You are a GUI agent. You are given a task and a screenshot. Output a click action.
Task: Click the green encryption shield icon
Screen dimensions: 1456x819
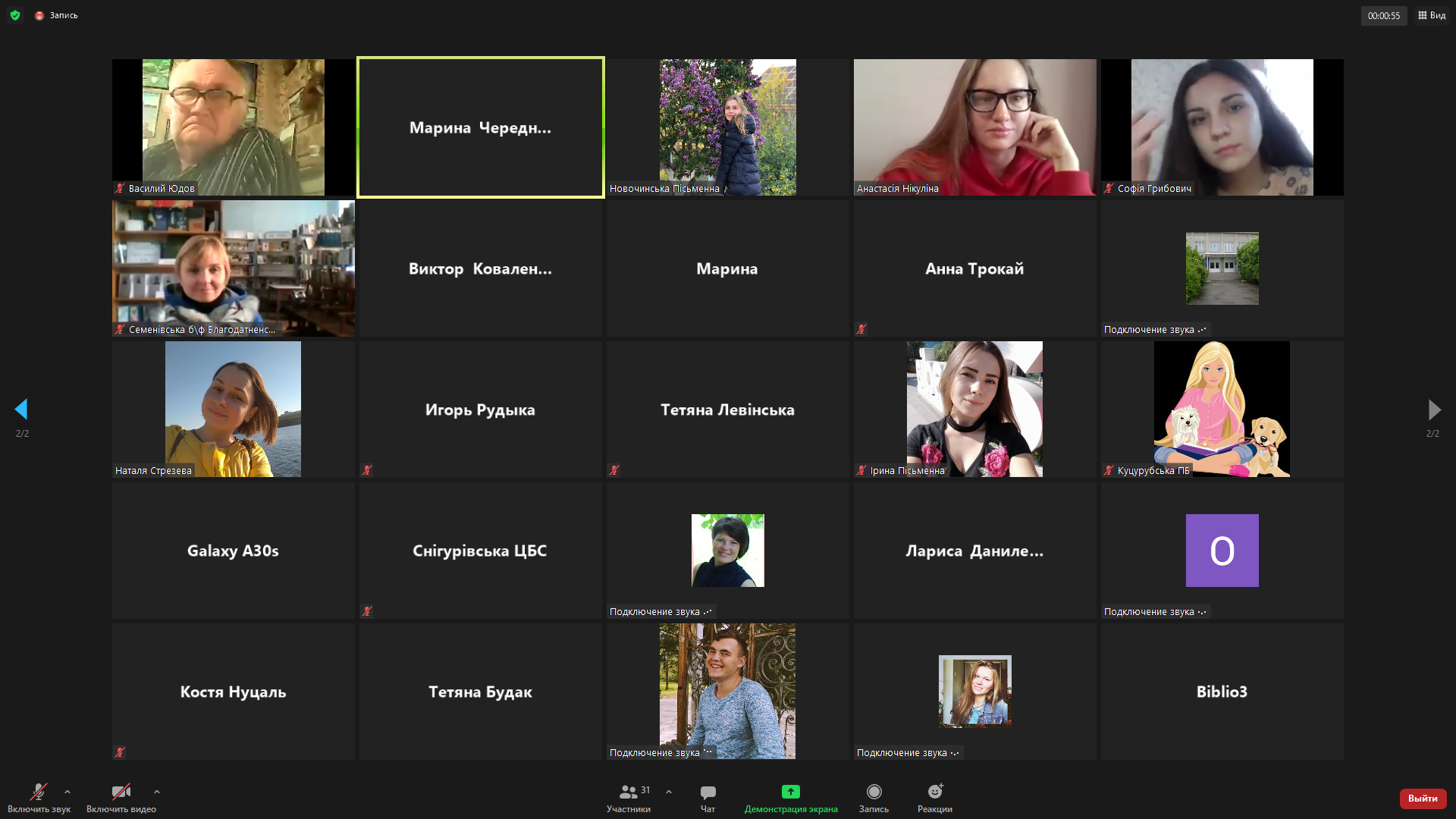15,15
